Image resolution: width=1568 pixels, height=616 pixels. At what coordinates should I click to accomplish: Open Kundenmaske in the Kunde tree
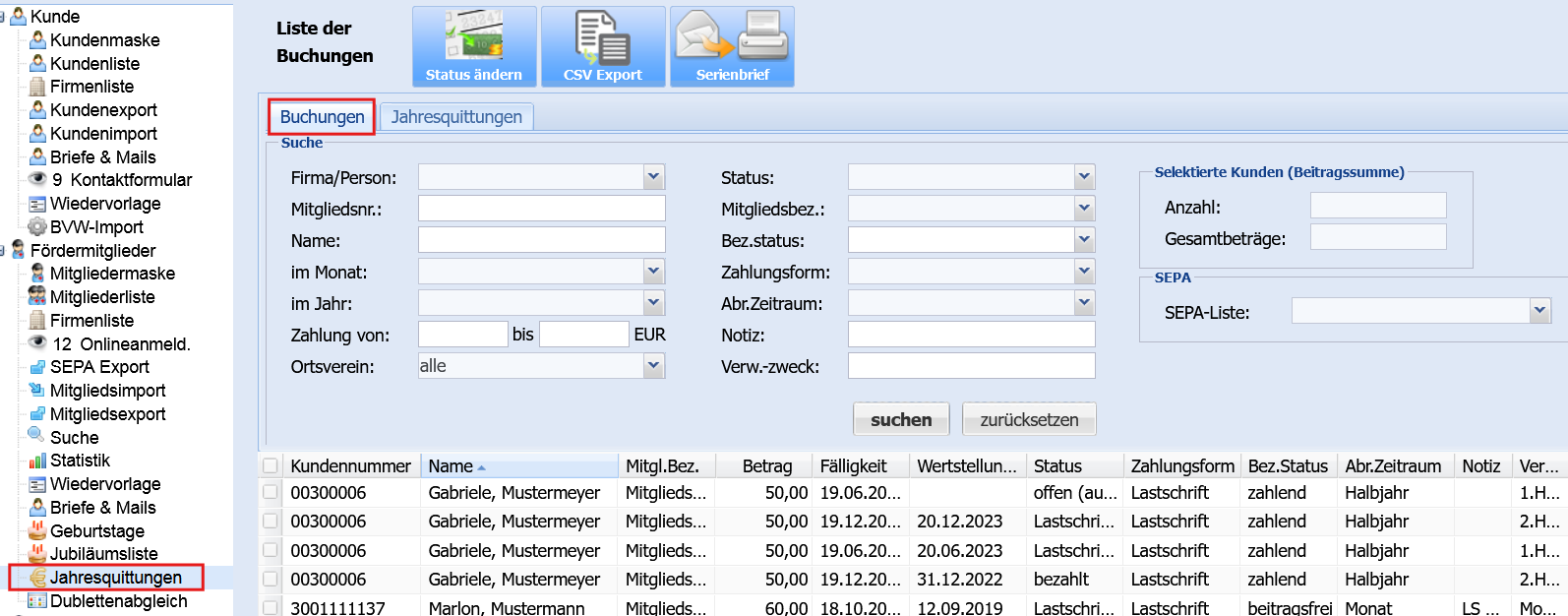(104, 40)
